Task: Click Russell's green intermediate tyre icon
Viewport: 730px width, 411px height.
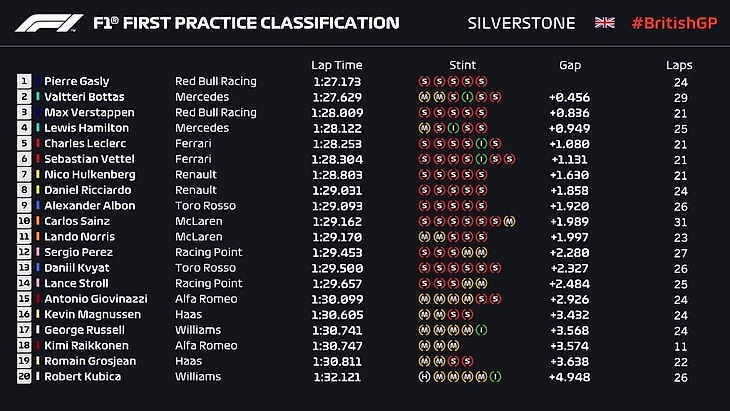Action: pyautogui.click(x=481, y=330)
